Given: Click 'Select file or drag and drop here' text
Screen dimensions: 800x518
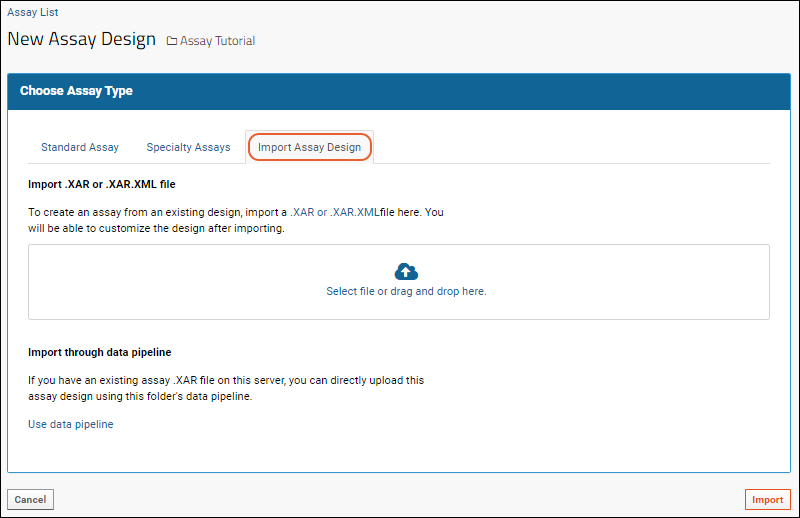Looking at the screenshot, I should (x=406, y=291).
